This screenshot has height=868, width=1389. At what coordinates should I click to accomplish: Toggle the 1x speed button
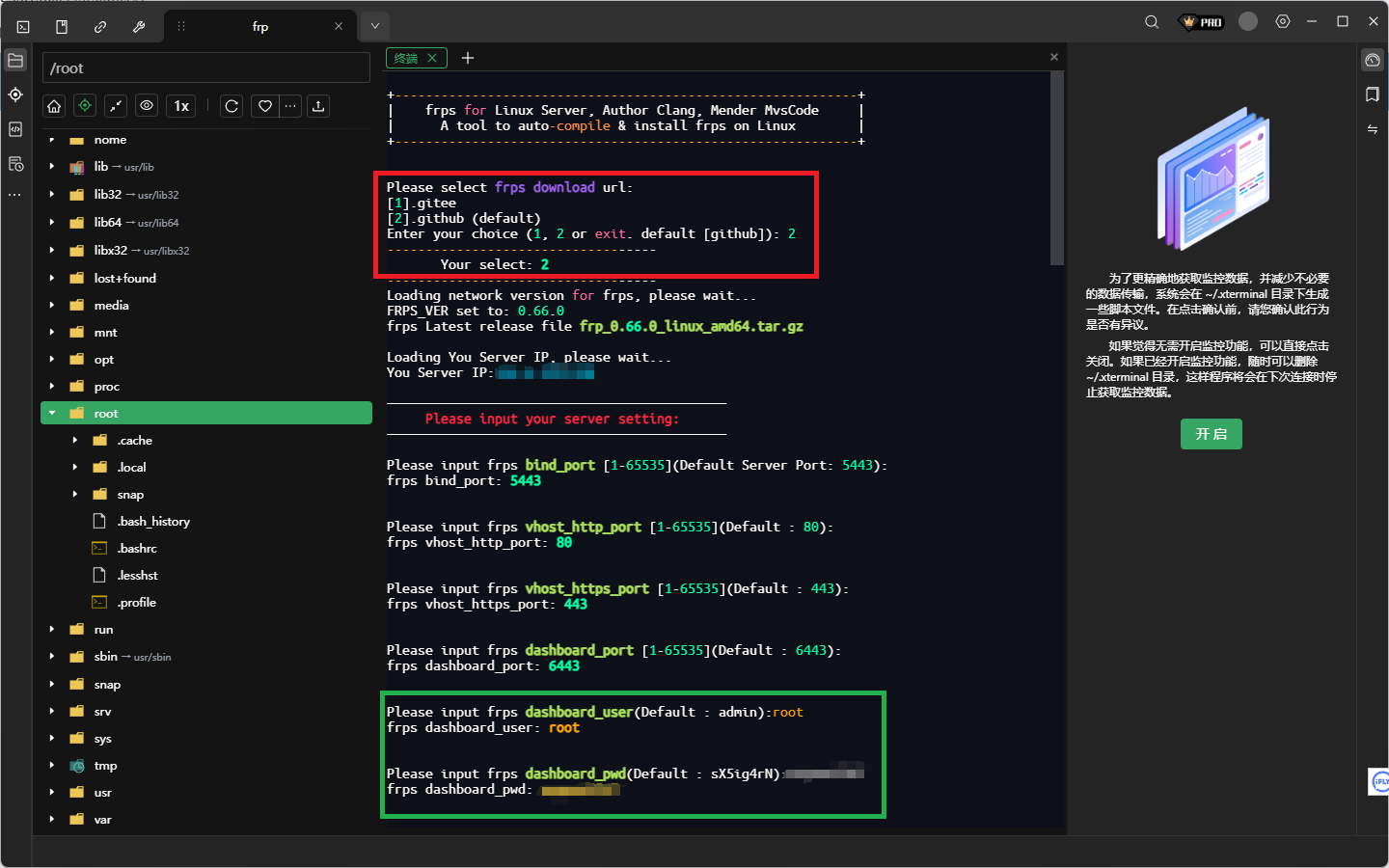[x=181, y=106]
